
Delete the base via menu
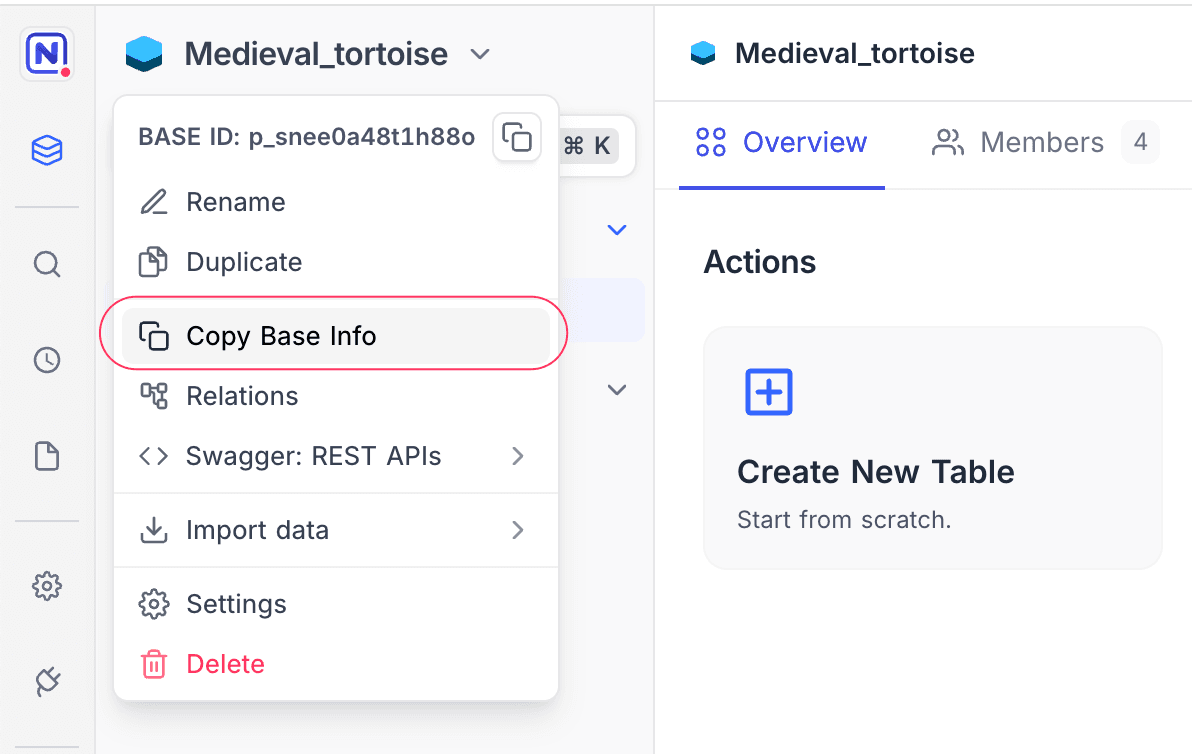click(225, 664)
